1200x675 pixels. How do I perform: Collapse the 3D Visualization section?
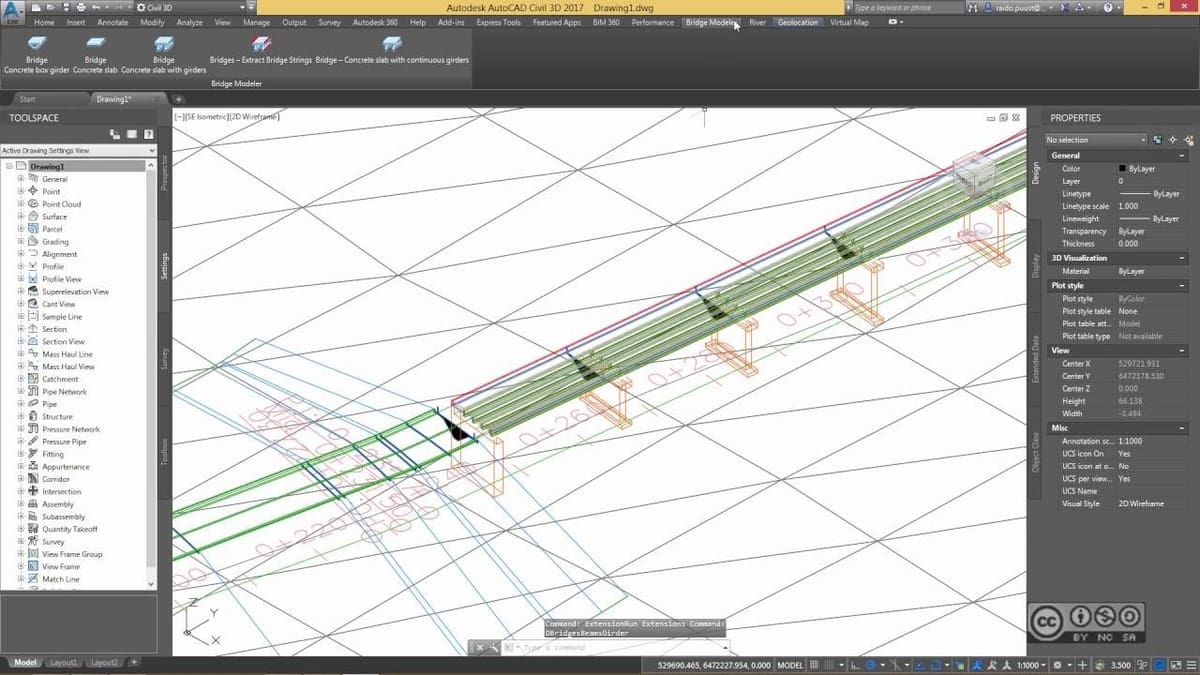click(1183, 257)
